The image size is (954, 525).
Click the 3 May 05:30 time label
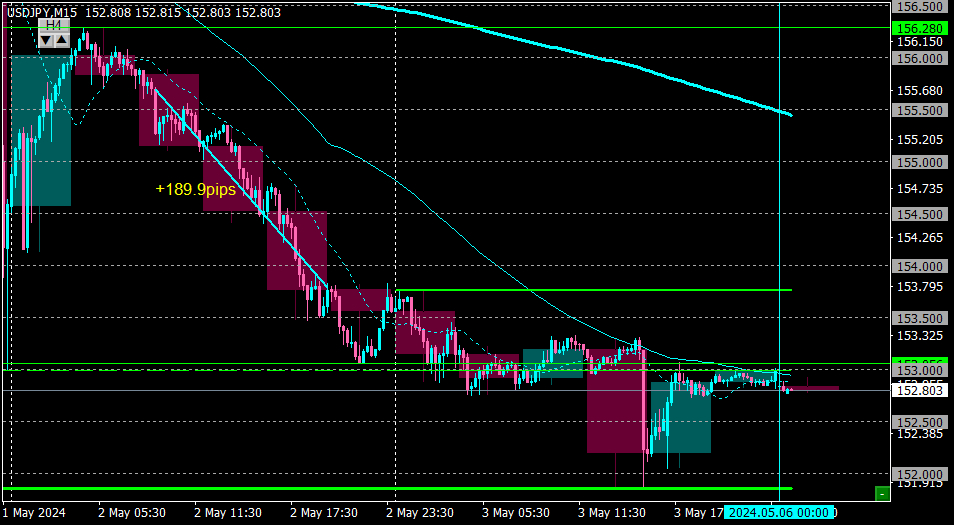point(516,512)
